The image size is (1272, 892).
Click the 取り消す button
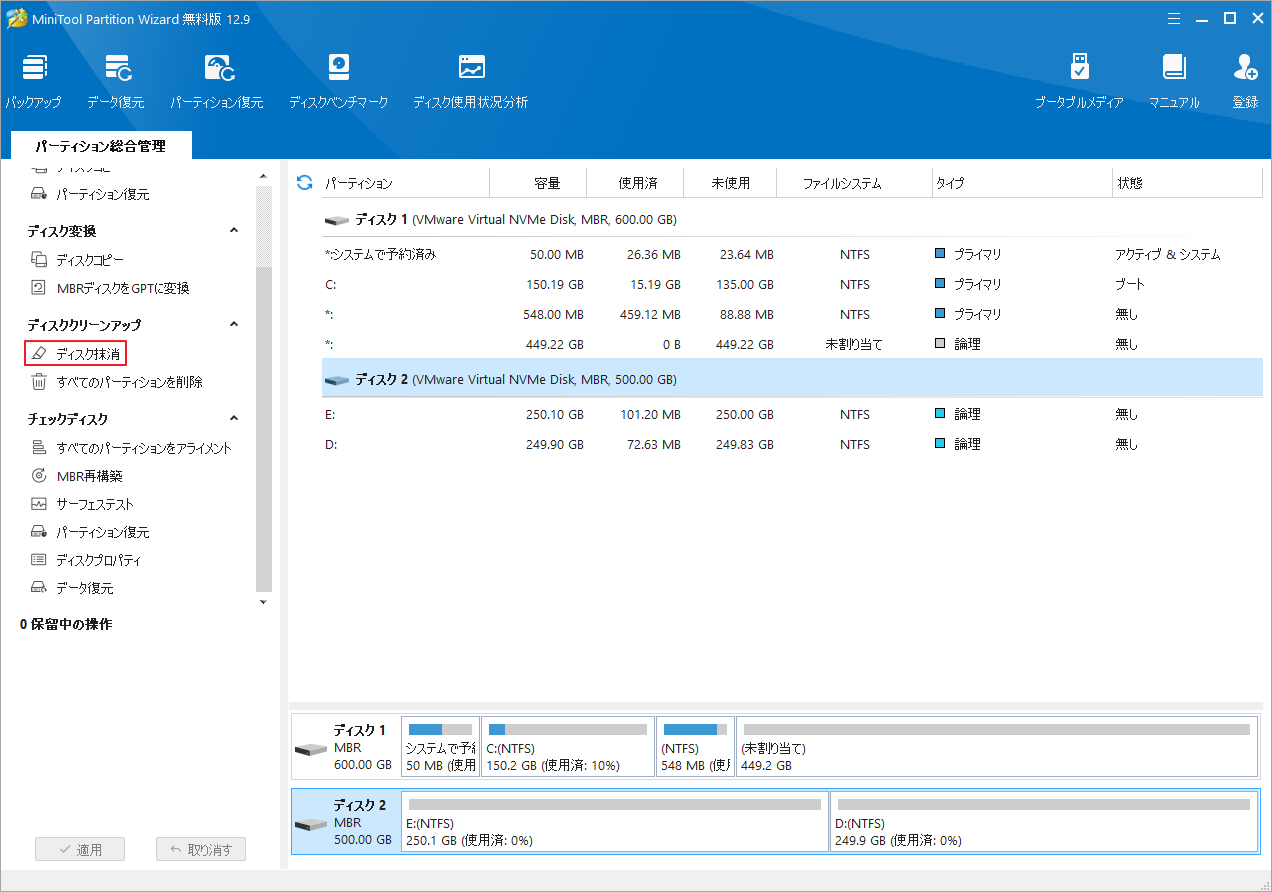(x=201, y=850)
